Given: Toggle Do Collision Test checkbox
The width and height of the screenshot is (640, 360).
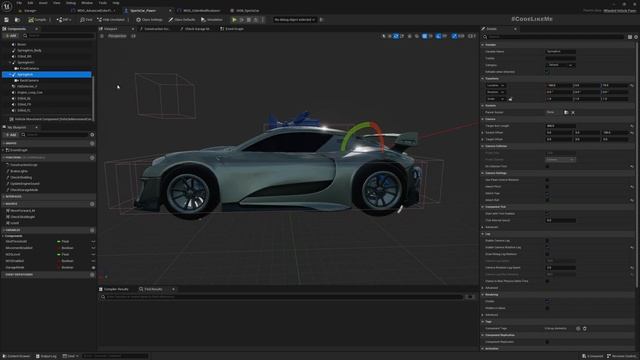Looking at the screenshot, I should (547, 166).
